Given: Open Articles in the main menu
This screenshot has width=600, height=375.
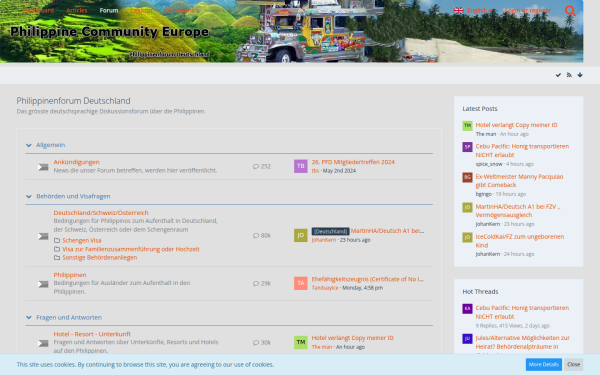Looking at the screenshot, I should coord(77,10).
